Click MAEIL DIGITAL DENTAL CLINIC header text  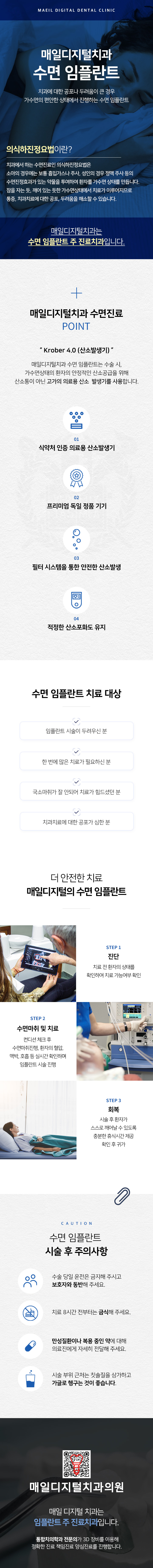(x=76, y=10)
